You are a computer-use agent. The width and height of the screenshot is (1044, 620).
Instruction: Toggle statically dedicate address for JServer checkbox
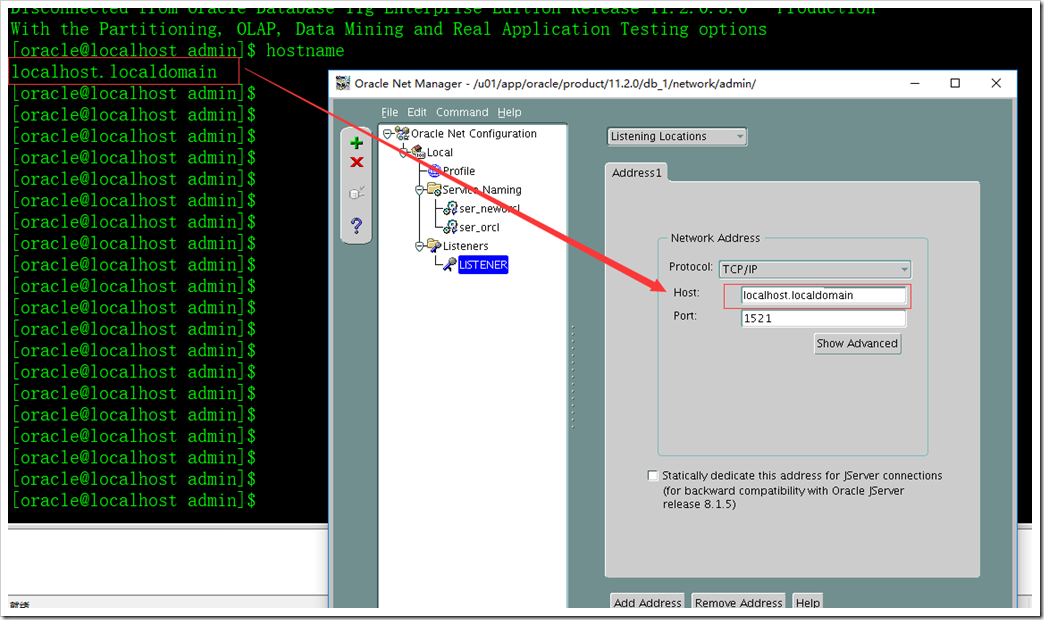click(652, 475)
